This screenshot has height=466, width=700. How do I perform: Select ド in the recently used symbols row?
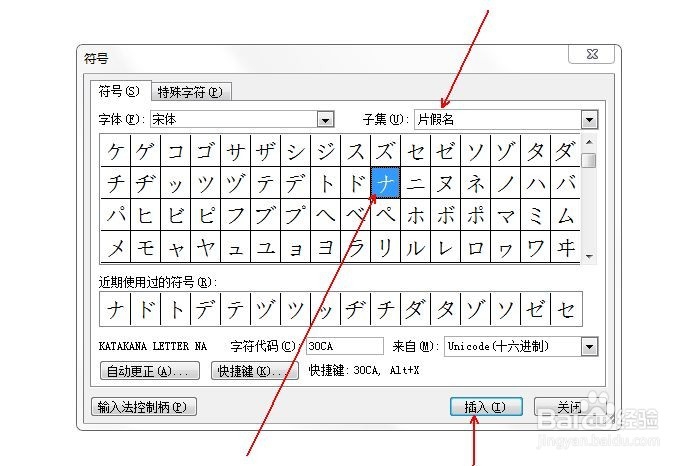click(x=146, y=309)
